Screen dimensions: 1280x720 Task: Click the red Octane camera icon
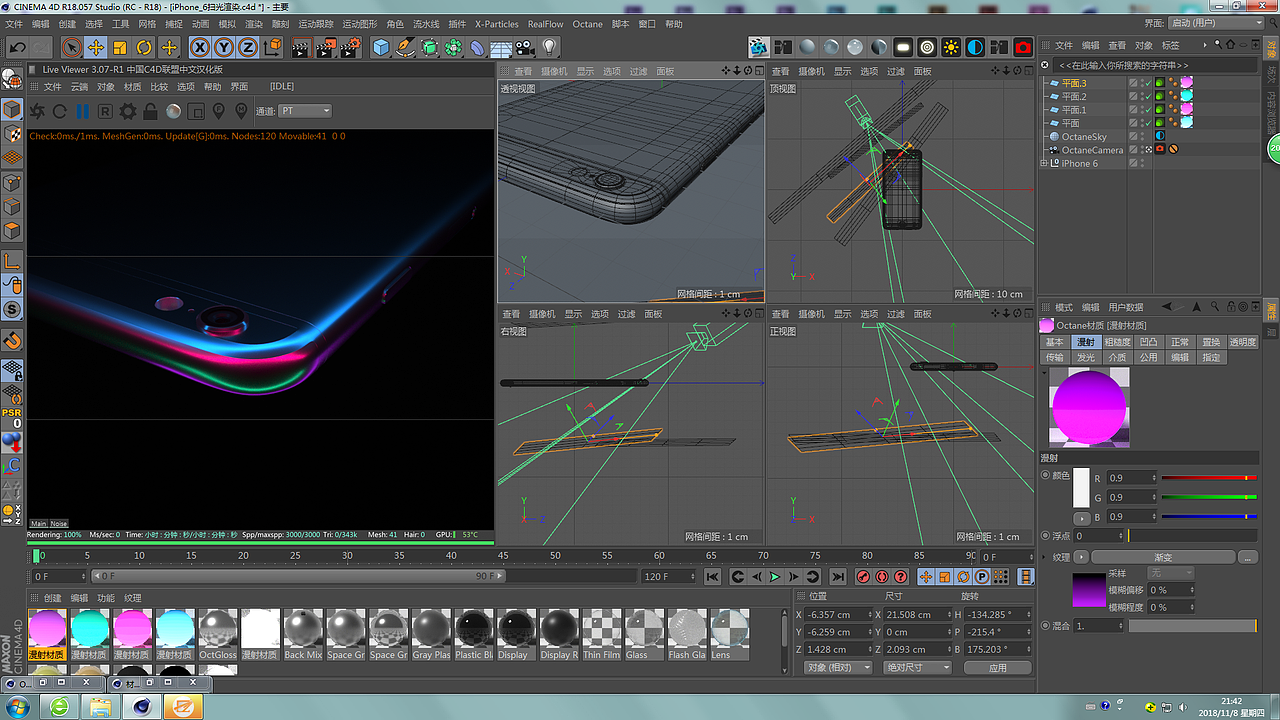pos(1022,47)
